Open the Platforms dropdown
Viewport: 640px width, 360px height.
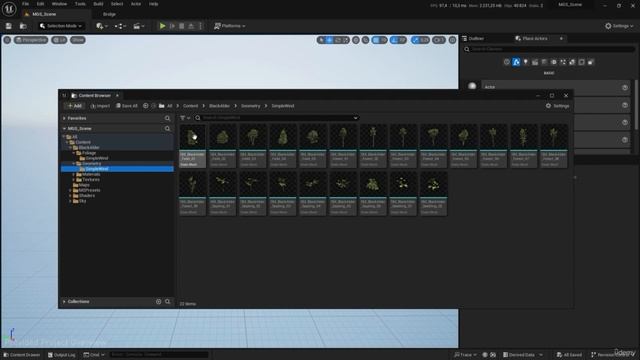pyautogui.click(x=230, y=26)
